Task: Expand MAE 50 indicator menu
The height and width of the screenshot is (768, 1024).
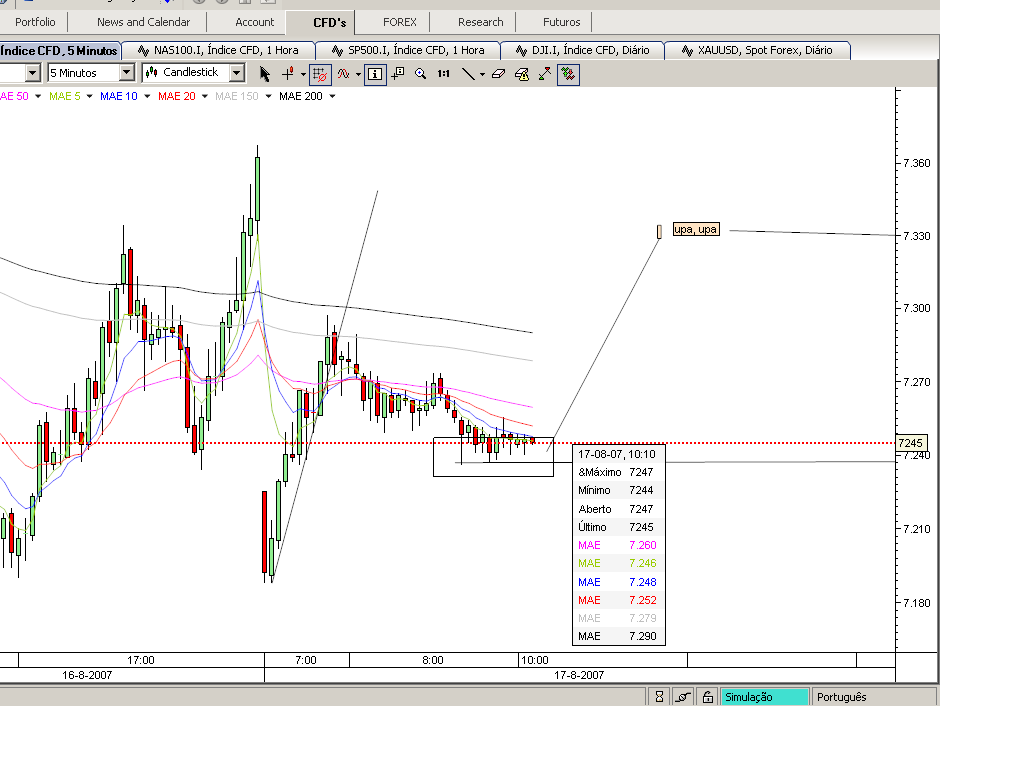Action: click(x=38, y=97)
